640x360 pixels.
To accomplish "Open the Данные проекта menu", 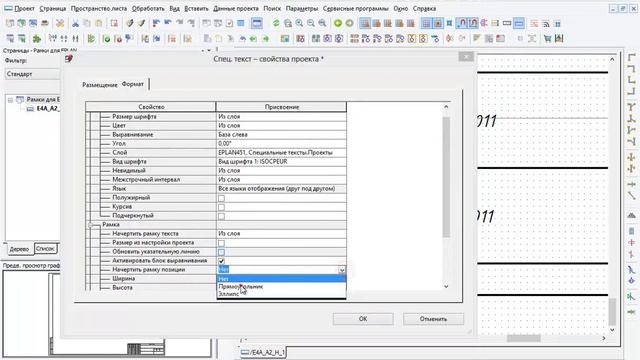I will 236,8.
